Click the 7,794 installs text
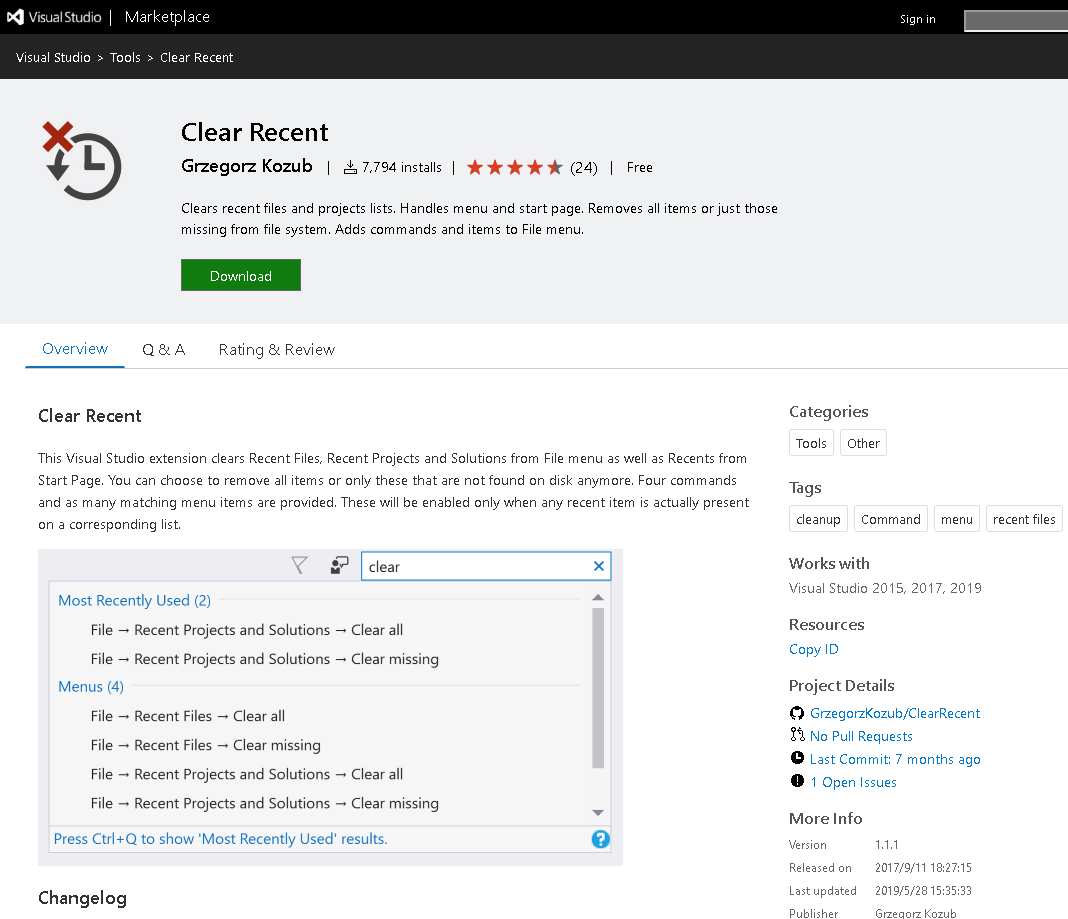Viewport: 1068px width, 919px height. click(x=401, y=168)
